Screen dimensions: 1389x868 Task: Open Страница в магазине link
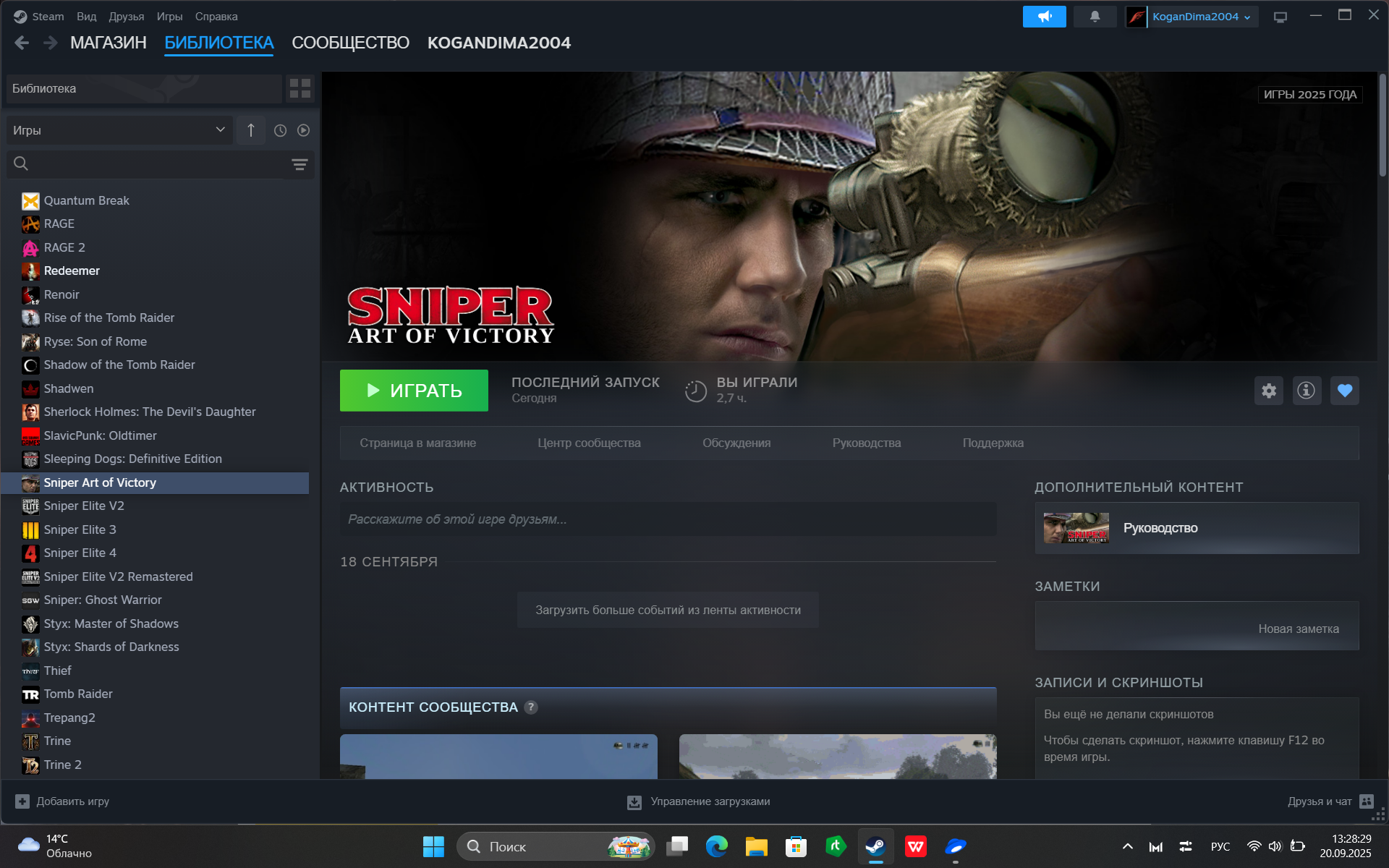[418, 443]
